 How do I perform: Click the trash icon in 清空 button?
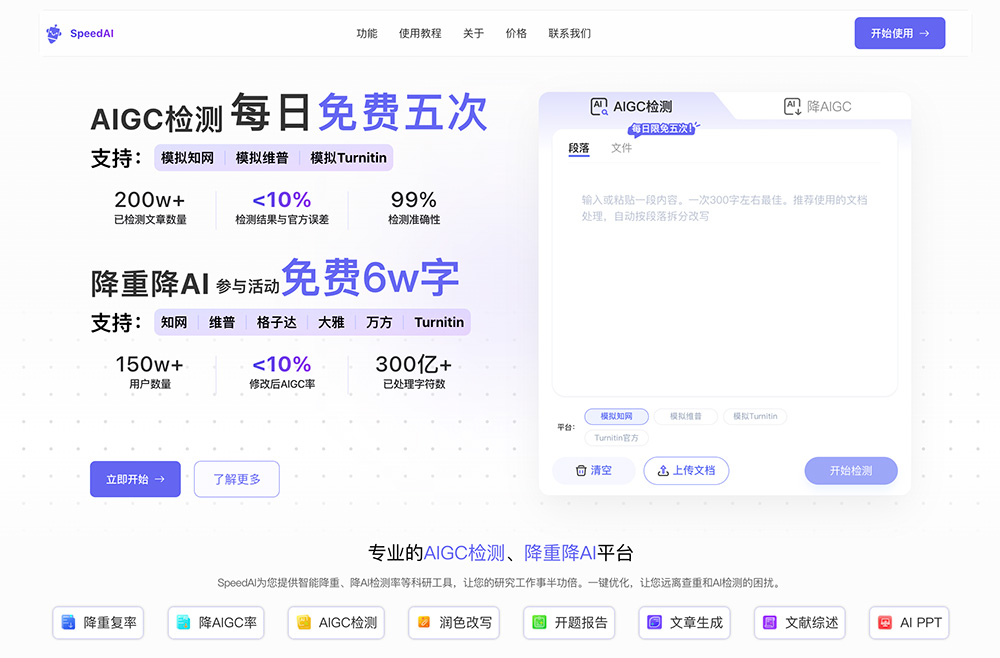coord(581,471)
